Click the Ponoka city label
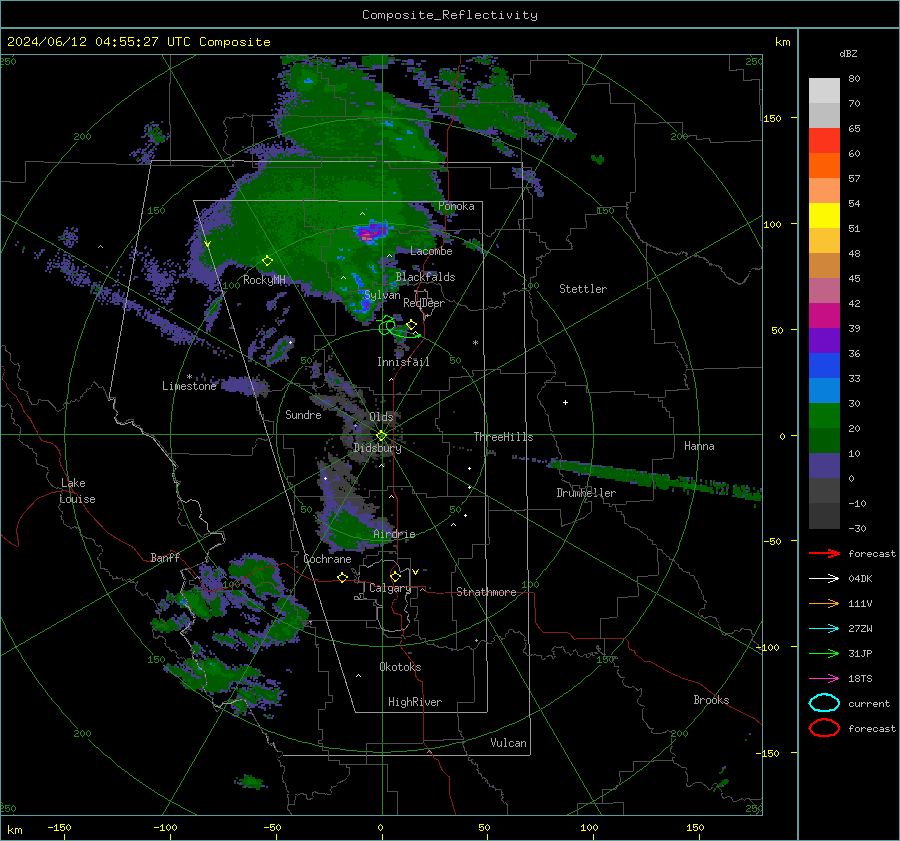900x841 pixels. tap(456, 206)
